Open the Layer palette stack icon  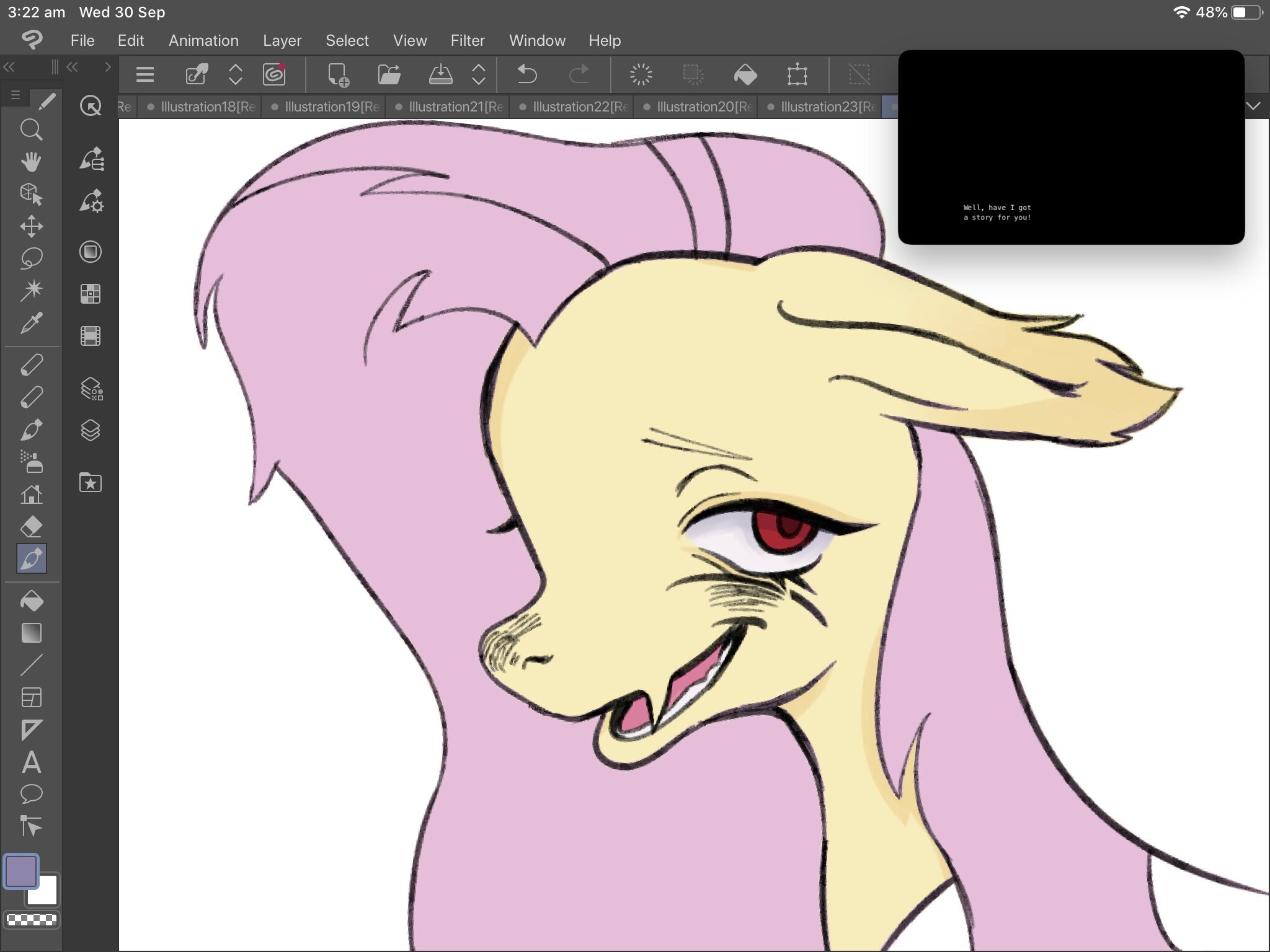point(91,430)
